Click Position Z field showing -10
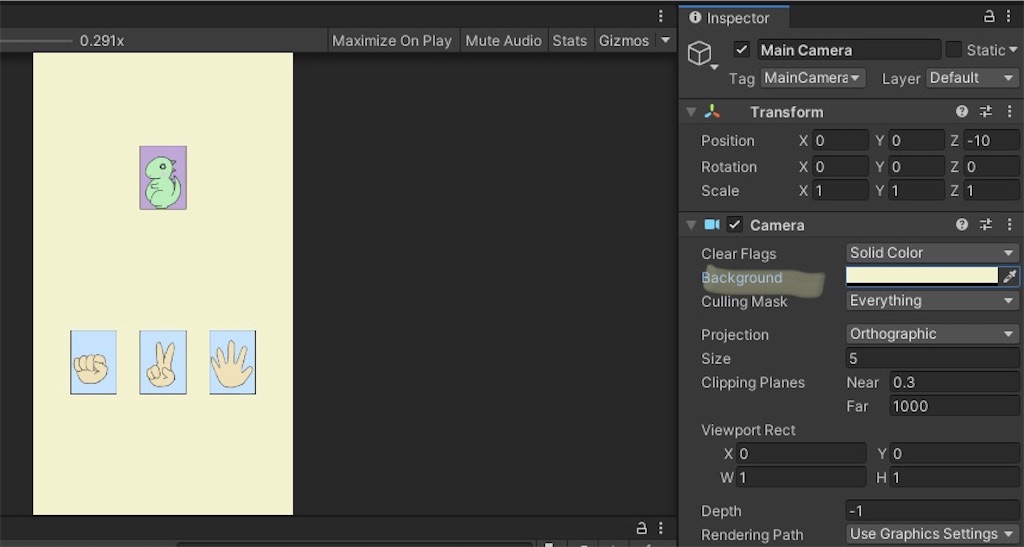 [x=991, y=140]
